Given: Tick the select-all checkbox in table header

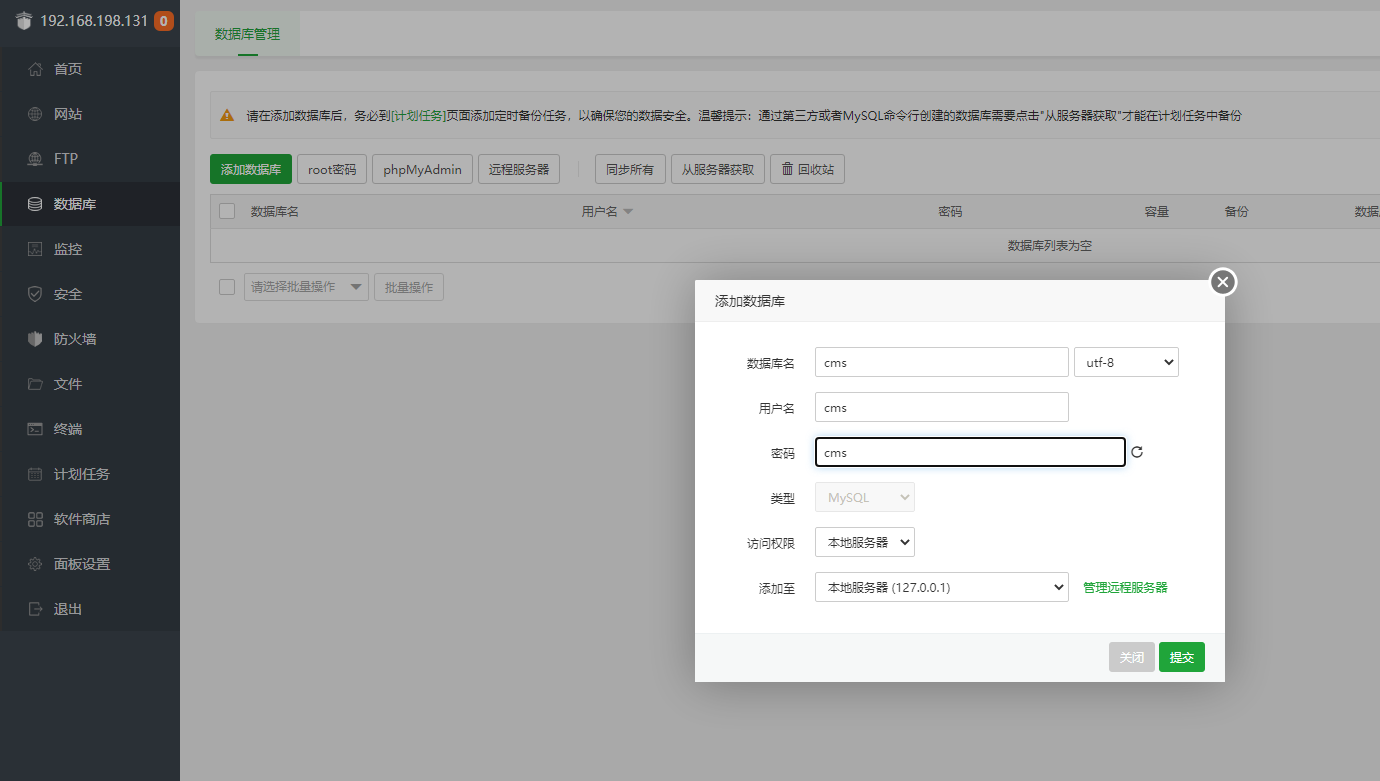Looking at the screenshot, I should pyautogui.click(x=227, y=211).
